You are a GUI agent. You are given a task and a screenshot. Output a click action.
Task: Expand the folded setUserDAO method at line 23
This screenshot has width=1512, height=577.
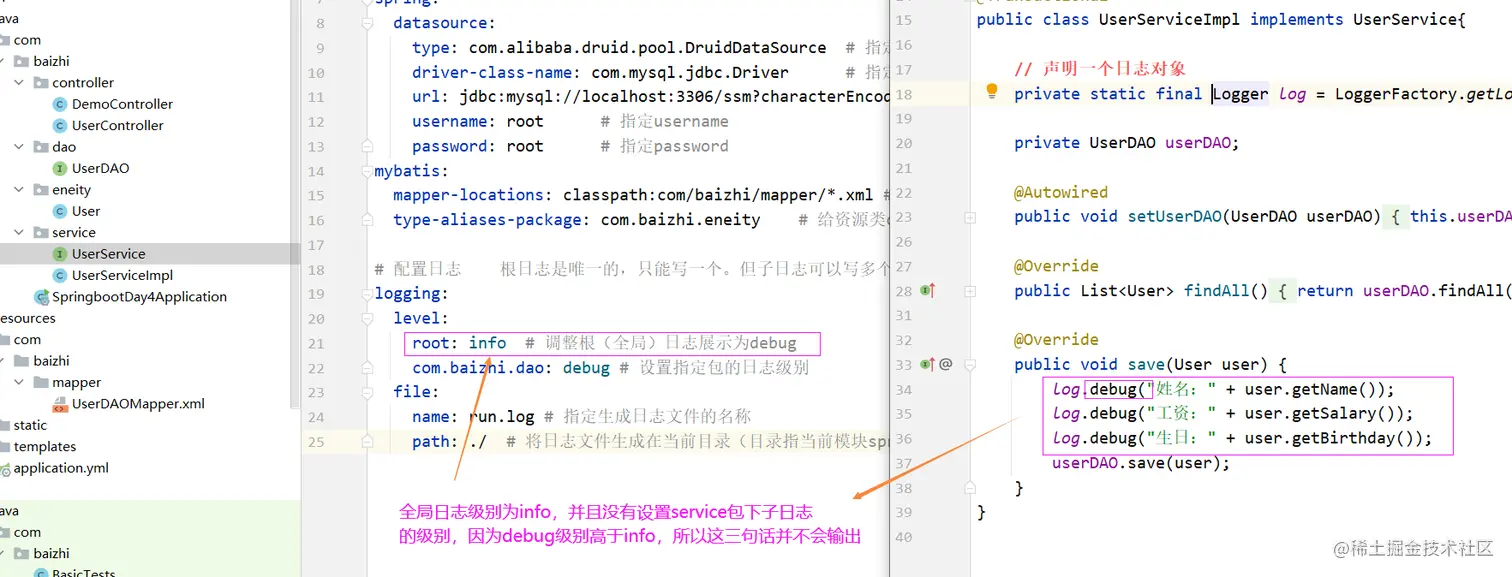click(969, 217)
